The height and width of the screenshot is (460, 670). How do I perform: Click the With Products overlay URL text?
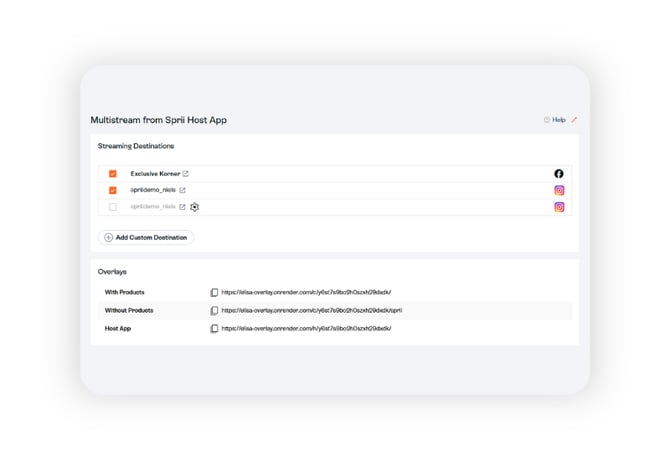[x=306, y=293]
